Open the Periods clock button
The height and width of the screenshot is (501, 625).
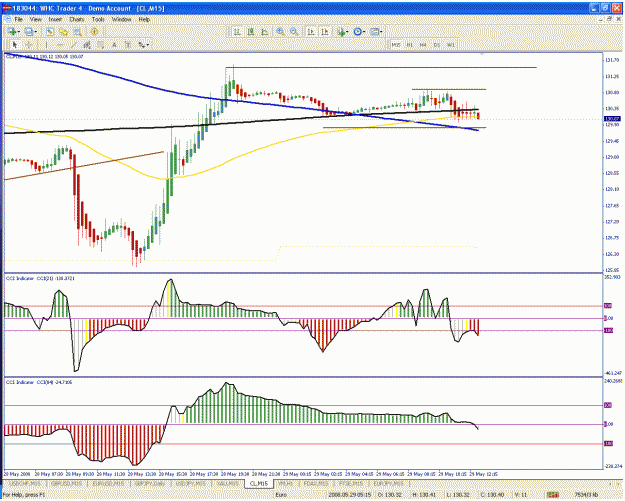pos(358,31)
